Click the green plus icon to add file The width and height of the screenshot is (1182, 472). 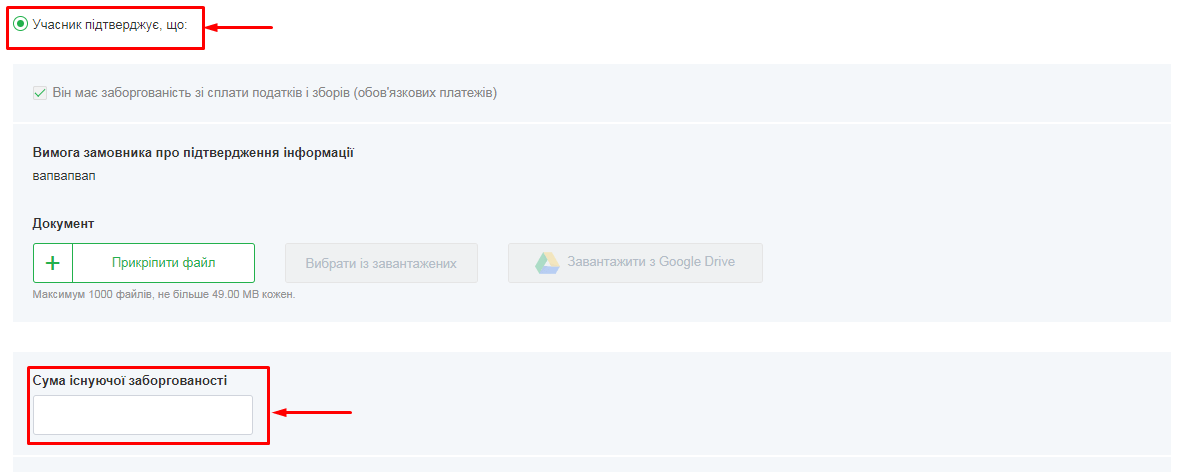point(53,263)
